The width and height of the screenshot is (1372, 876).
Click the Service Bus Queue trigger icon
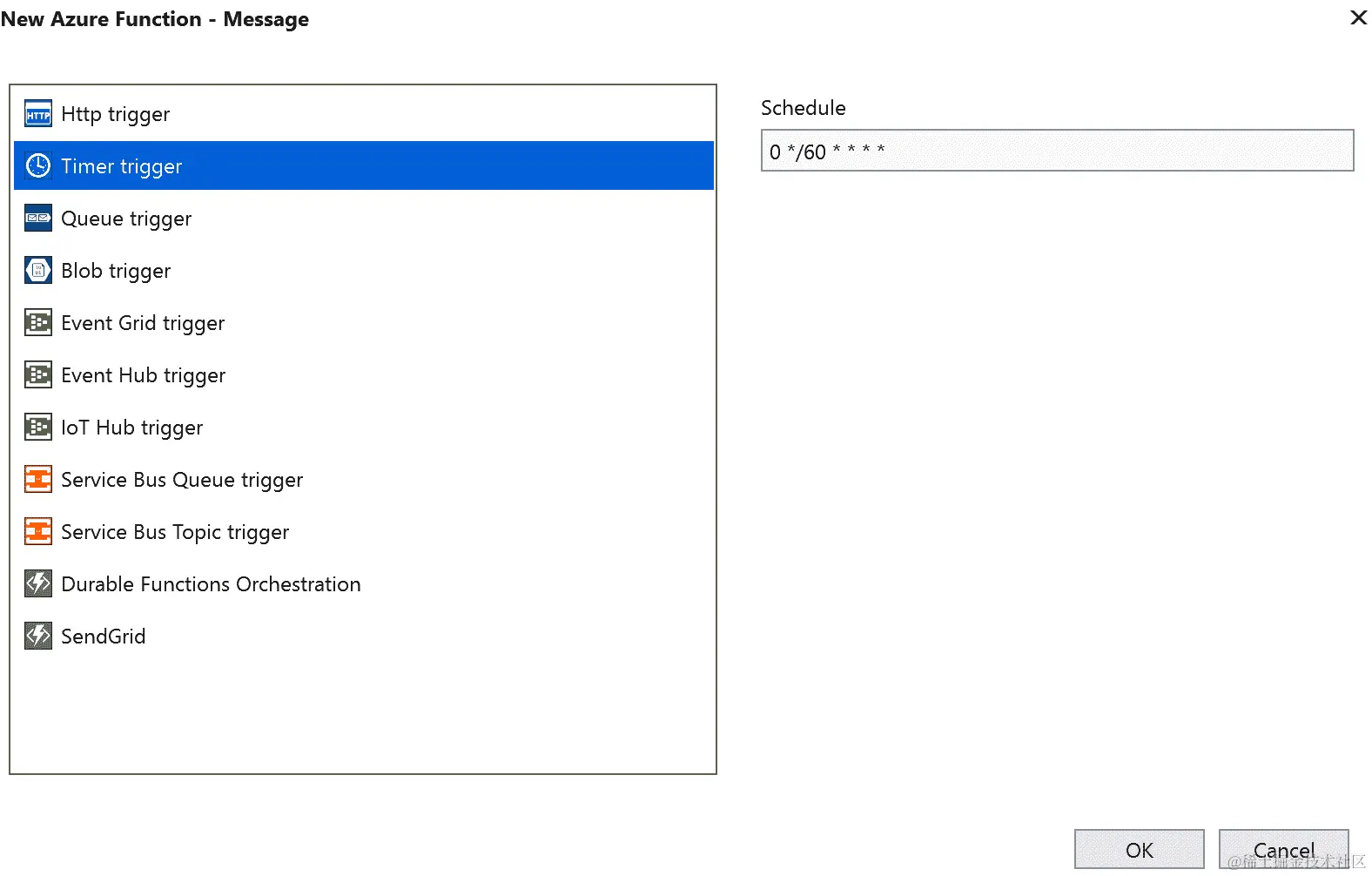tap(38, 479)
